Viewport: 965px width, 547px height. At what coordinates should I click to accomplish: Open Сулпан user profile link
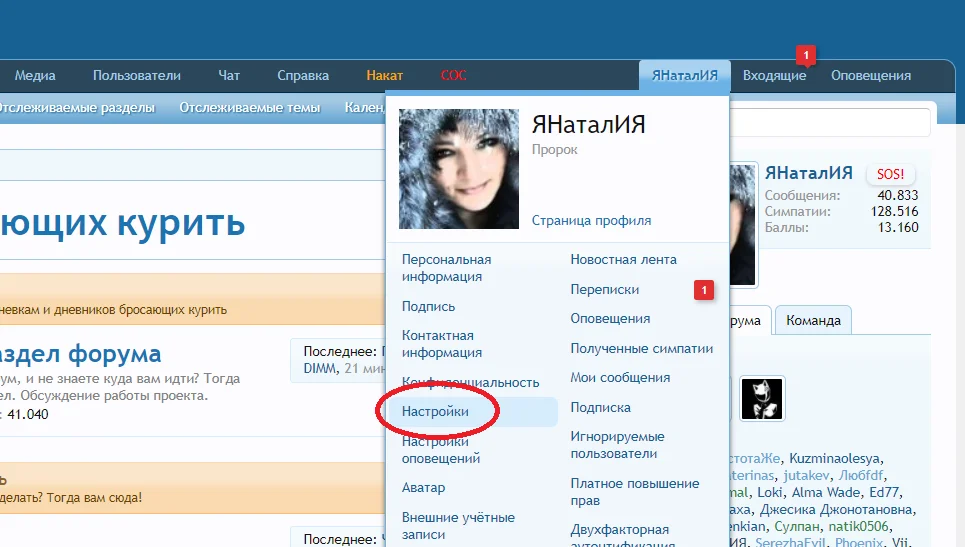(x=797, y=527)
